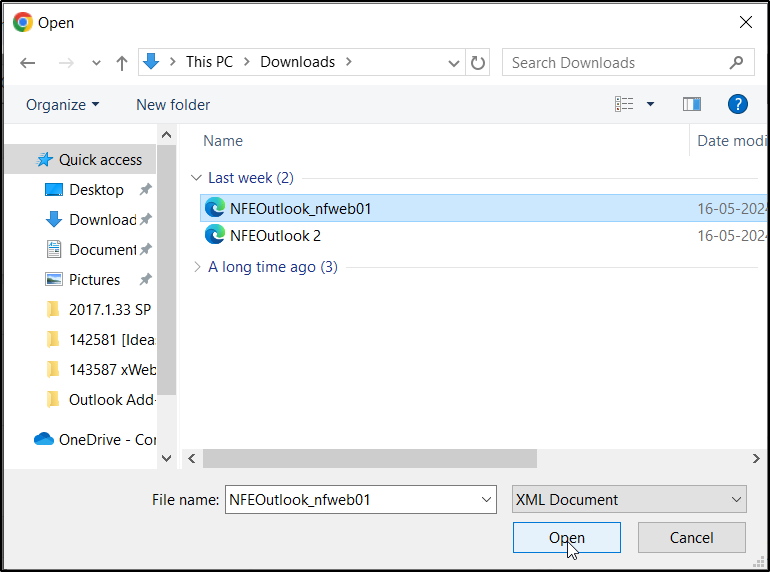This screenshot has width=770, height=572.
Task: Create a New folder
Action: [173, 105]
